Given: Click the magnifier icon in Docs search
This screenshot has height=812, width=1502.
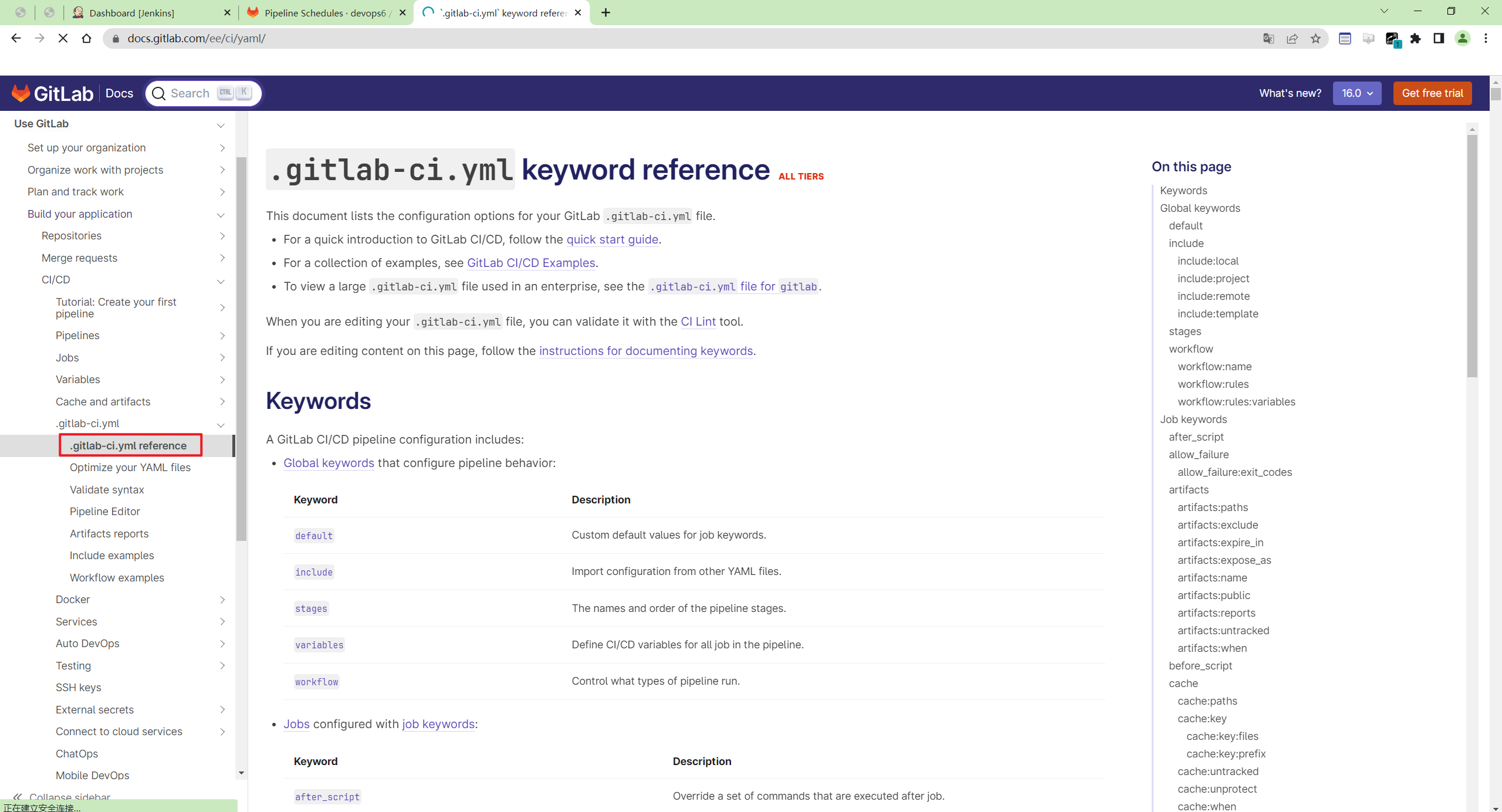Looking at the screenshot, I should pyautogui.click(x=158, y=93).
